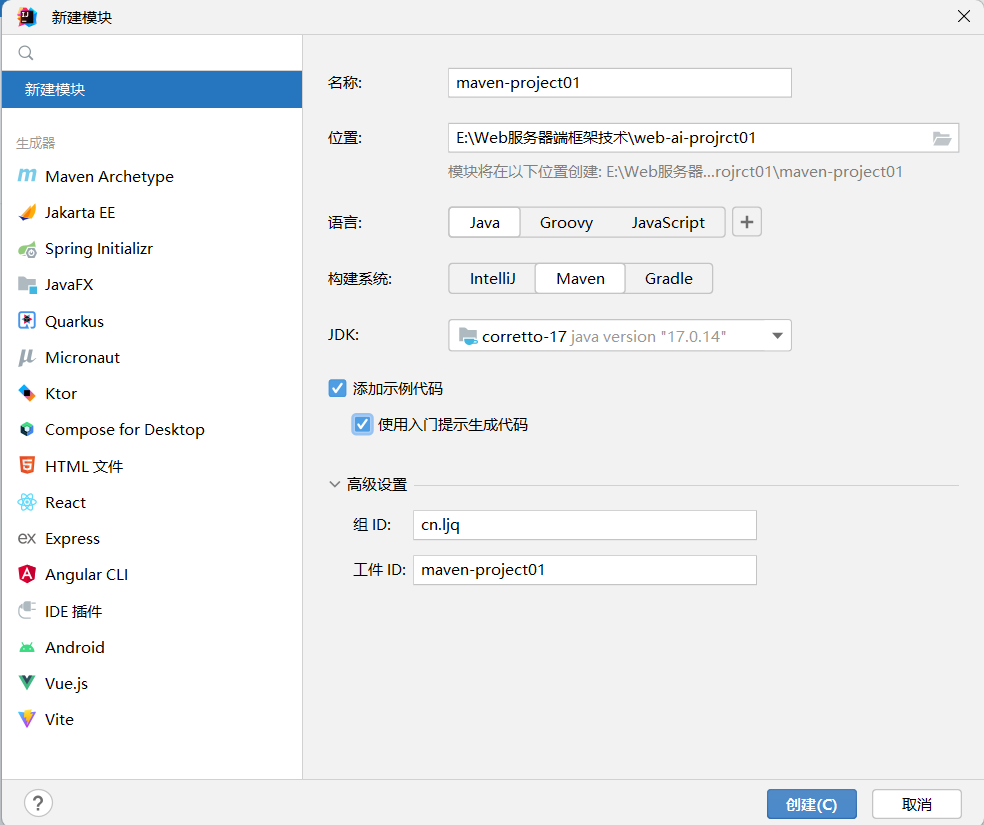The image size is (984, 825).
Task: Select the Quarkus entry
Action: click(152, 321)
